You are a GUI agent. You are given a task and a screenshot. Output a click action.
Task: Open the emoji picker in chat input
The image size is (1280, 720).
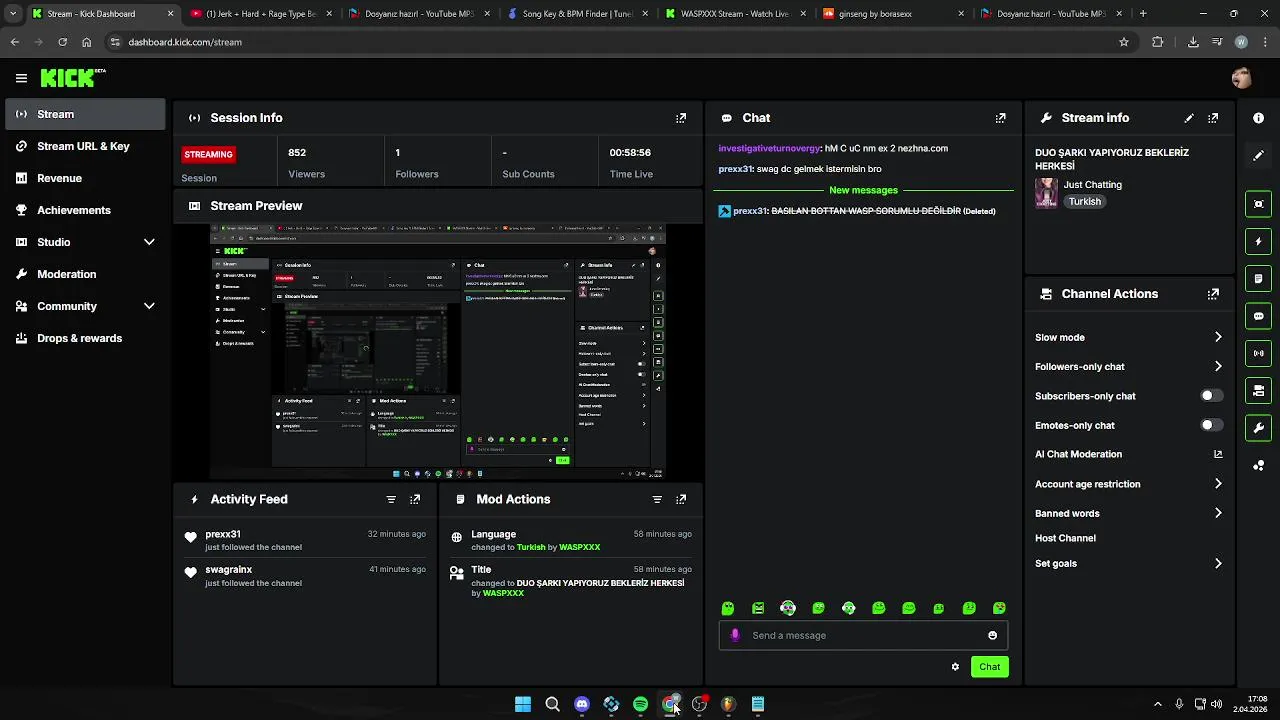click(992, 636)
